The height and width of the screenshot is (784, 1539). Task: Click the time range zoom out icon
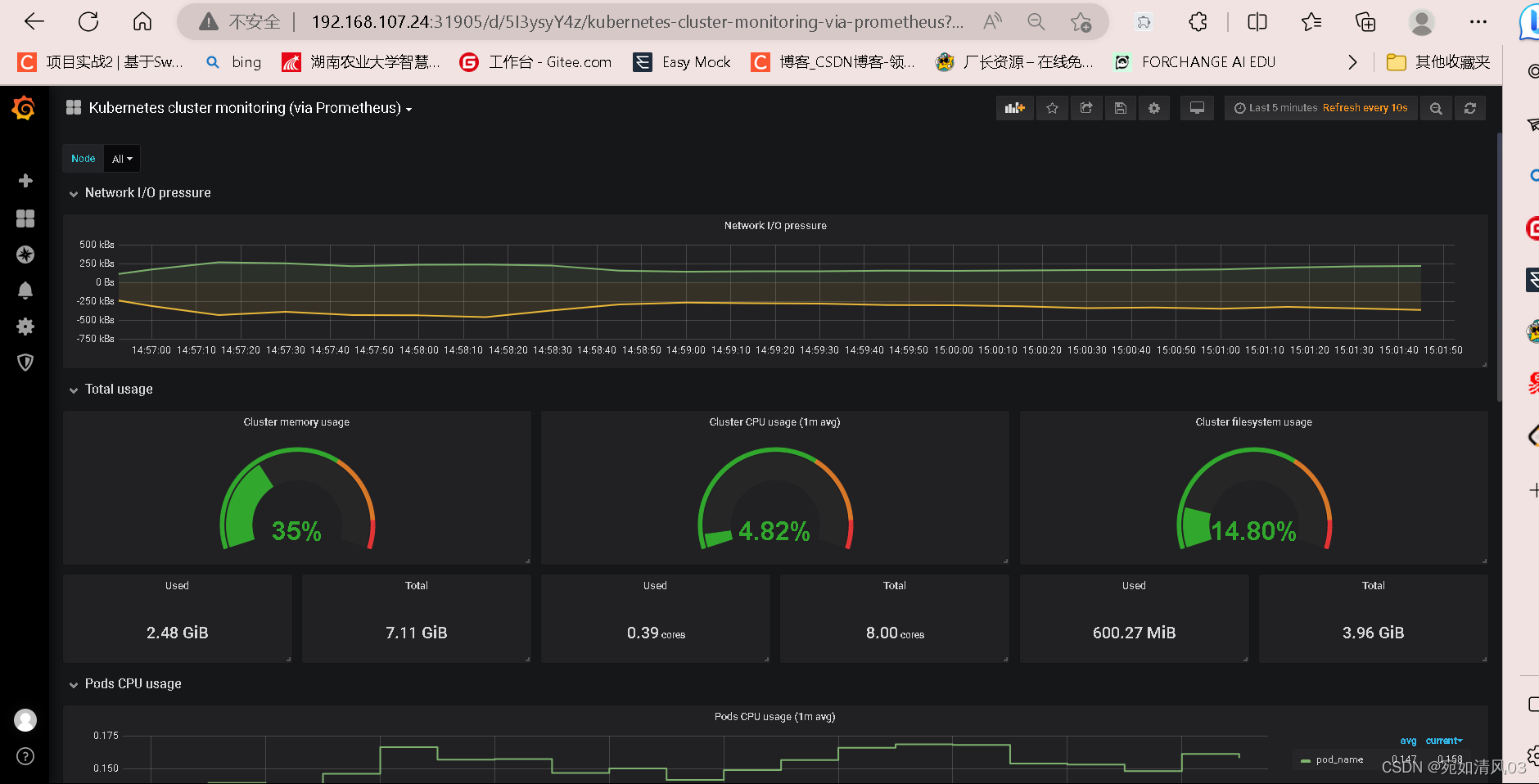point(1436,108)
